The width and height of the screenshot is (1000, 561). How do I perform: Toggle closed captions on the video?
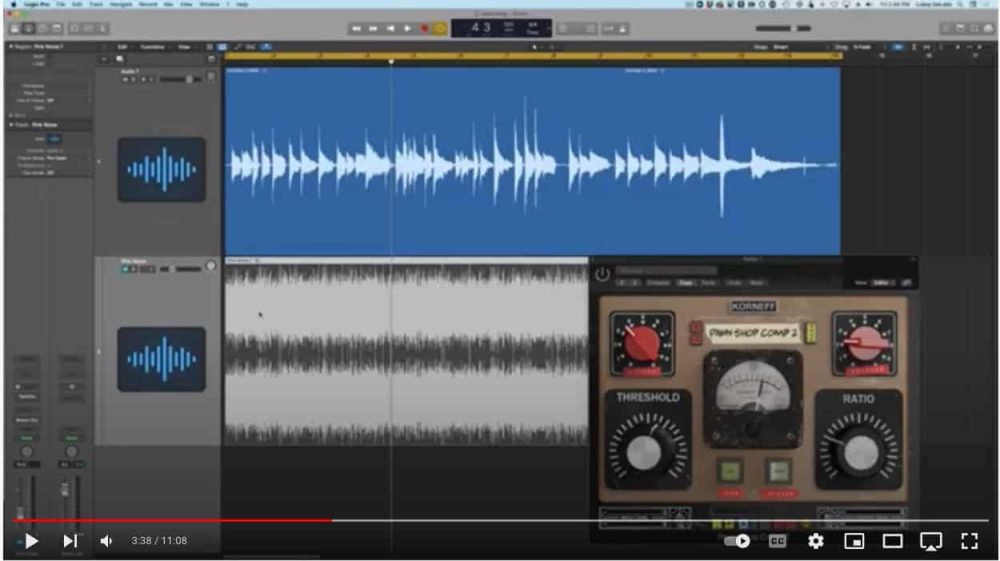pyautogui.click(x=777, y=541)
